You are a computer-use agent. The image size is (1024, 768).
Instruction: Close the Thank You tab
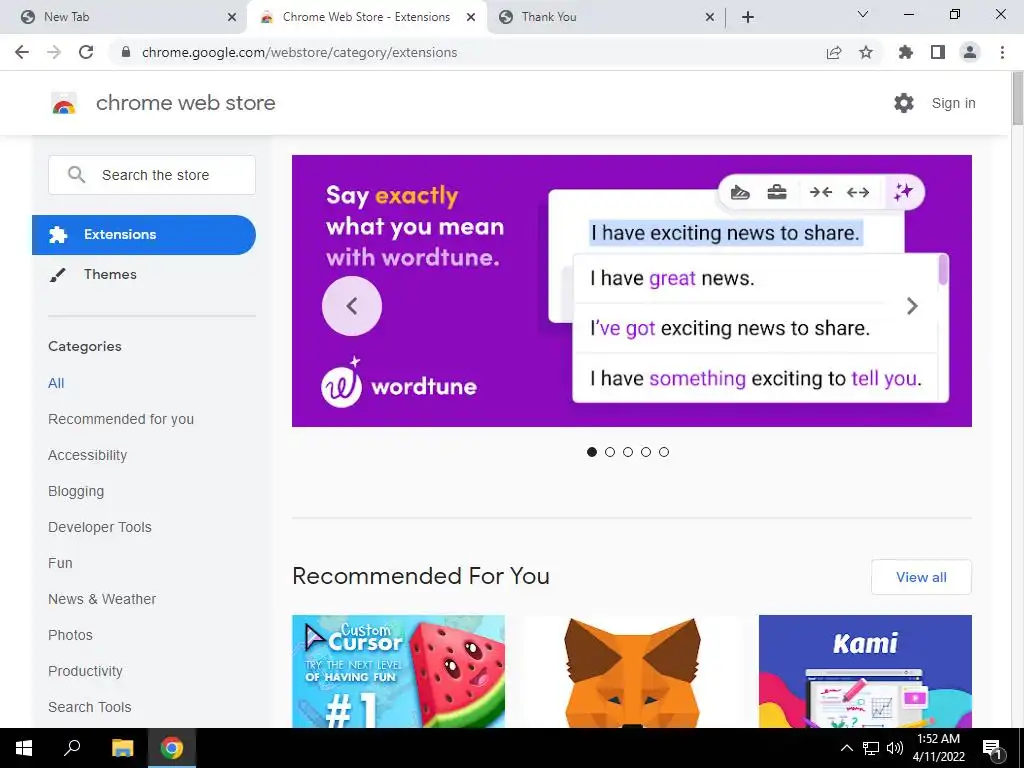(710, 17)
